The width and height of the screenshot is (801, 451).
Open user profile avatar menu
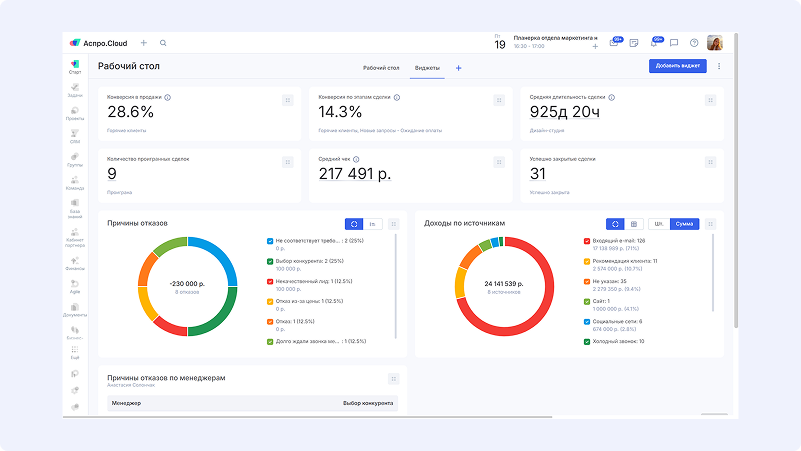pos(716,43)
